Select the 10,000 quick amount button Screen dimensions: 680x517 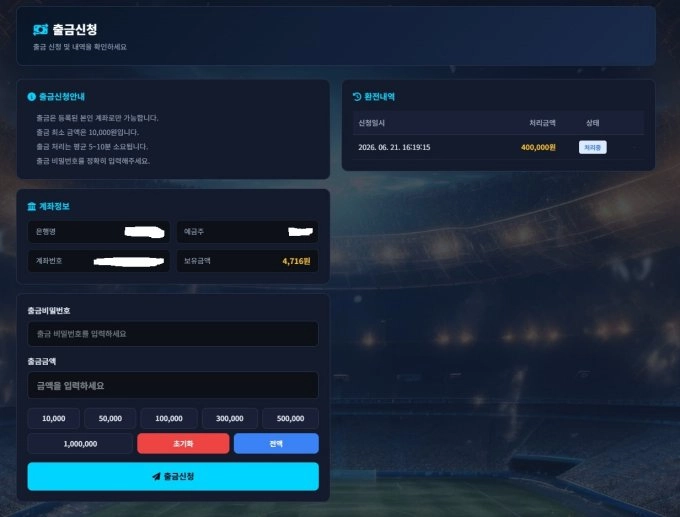(54, 419)
